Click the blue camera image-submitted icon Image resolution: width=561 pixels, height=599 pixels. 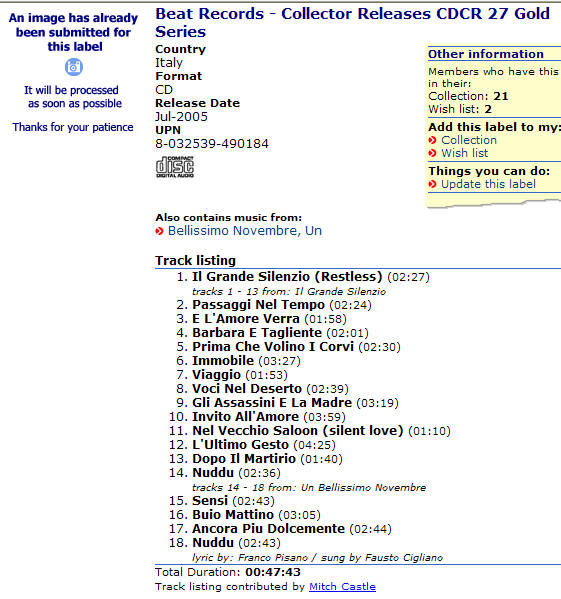pyautogui.click(x=74, y=67)
